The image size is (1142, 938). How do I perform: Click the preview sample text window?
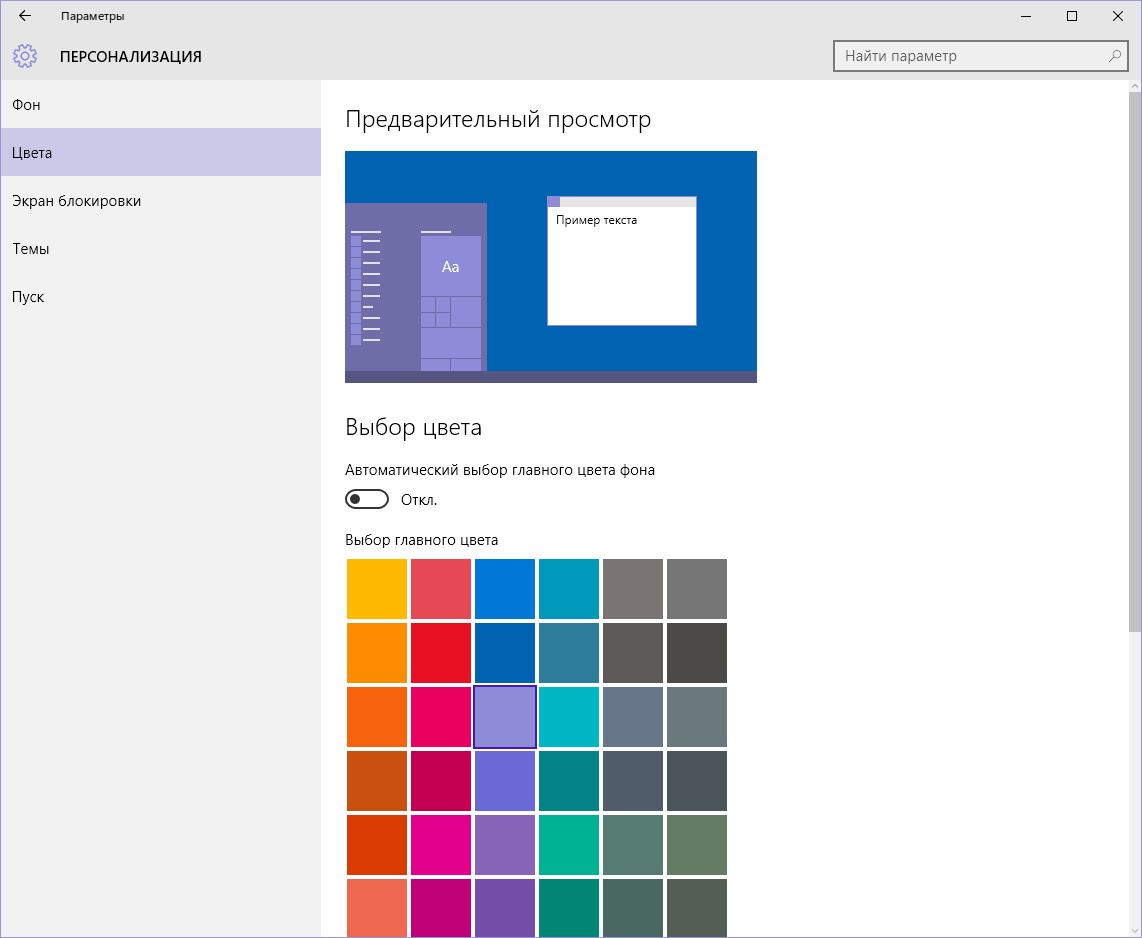click(621, 261)
